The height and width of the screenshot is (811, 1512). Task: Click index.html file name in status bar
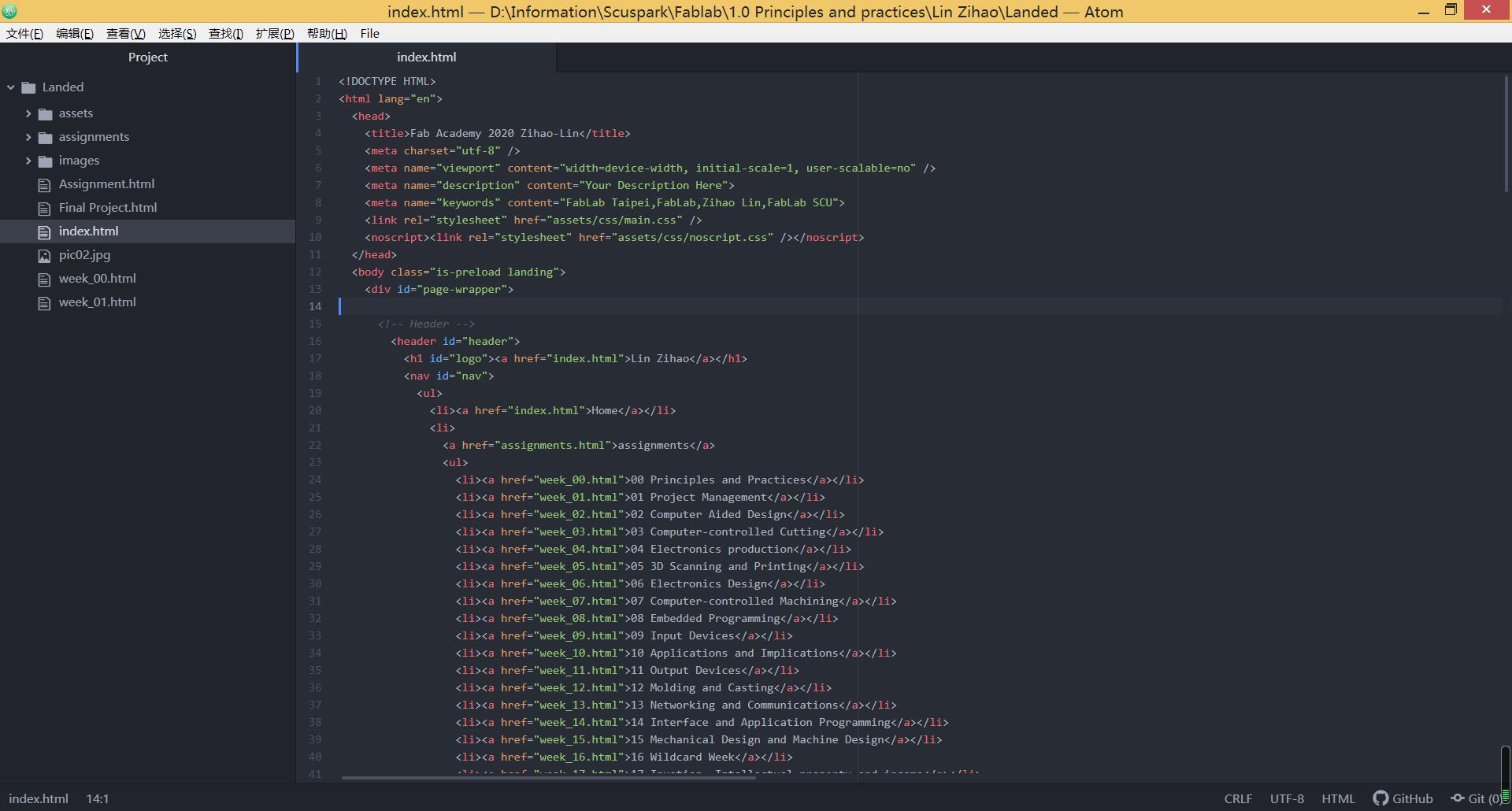[39, 798]
